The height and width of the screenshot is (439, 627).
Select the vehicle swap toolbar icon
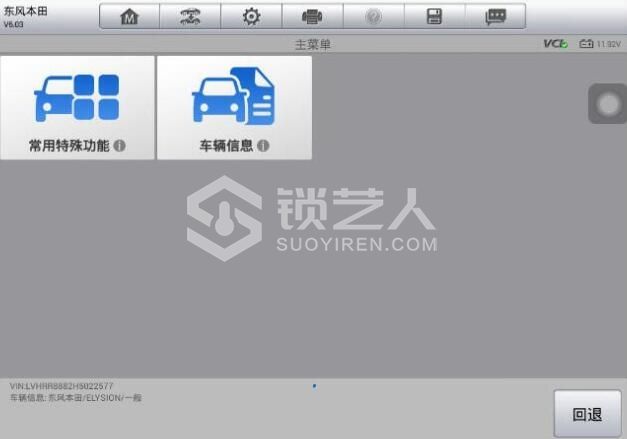190,16
